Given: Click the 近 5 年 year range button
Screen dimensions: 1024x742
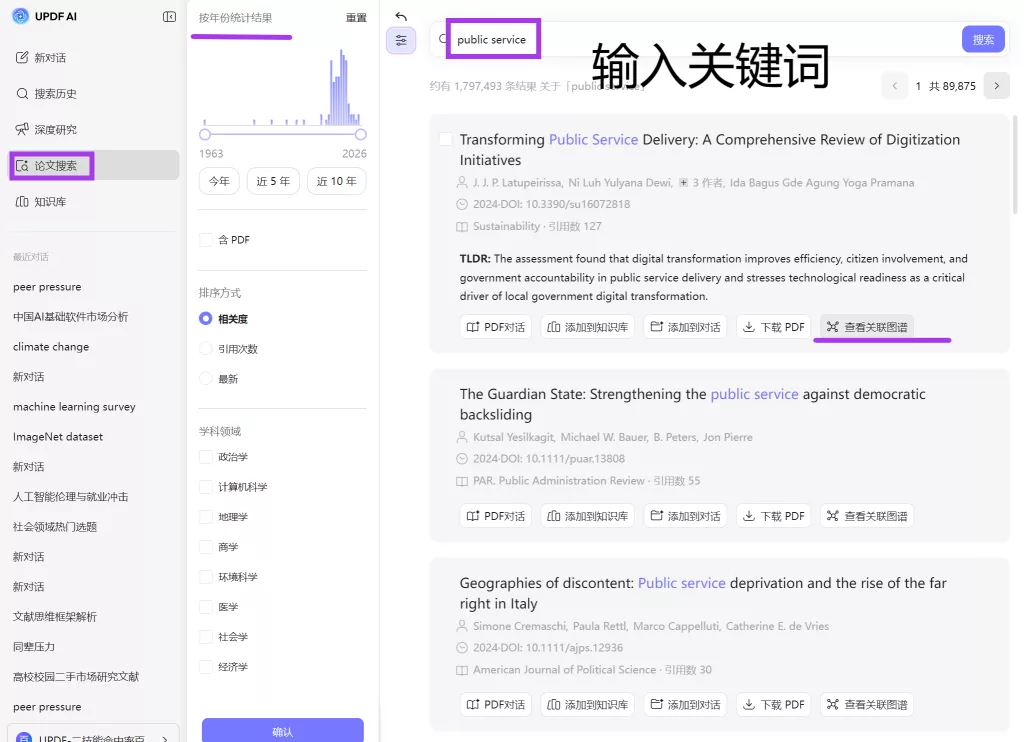Looking at the screenshot, I should point(273,181).
